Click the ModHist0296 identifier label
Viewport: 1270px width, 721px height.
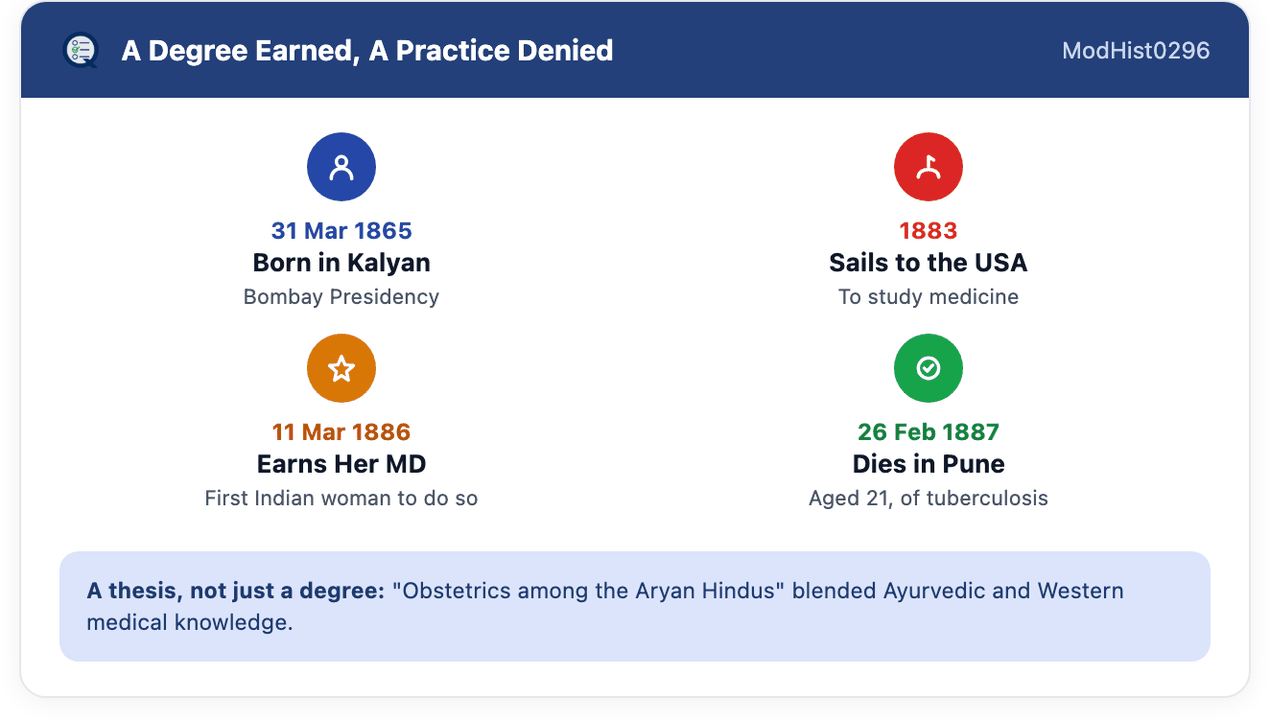1136,50
